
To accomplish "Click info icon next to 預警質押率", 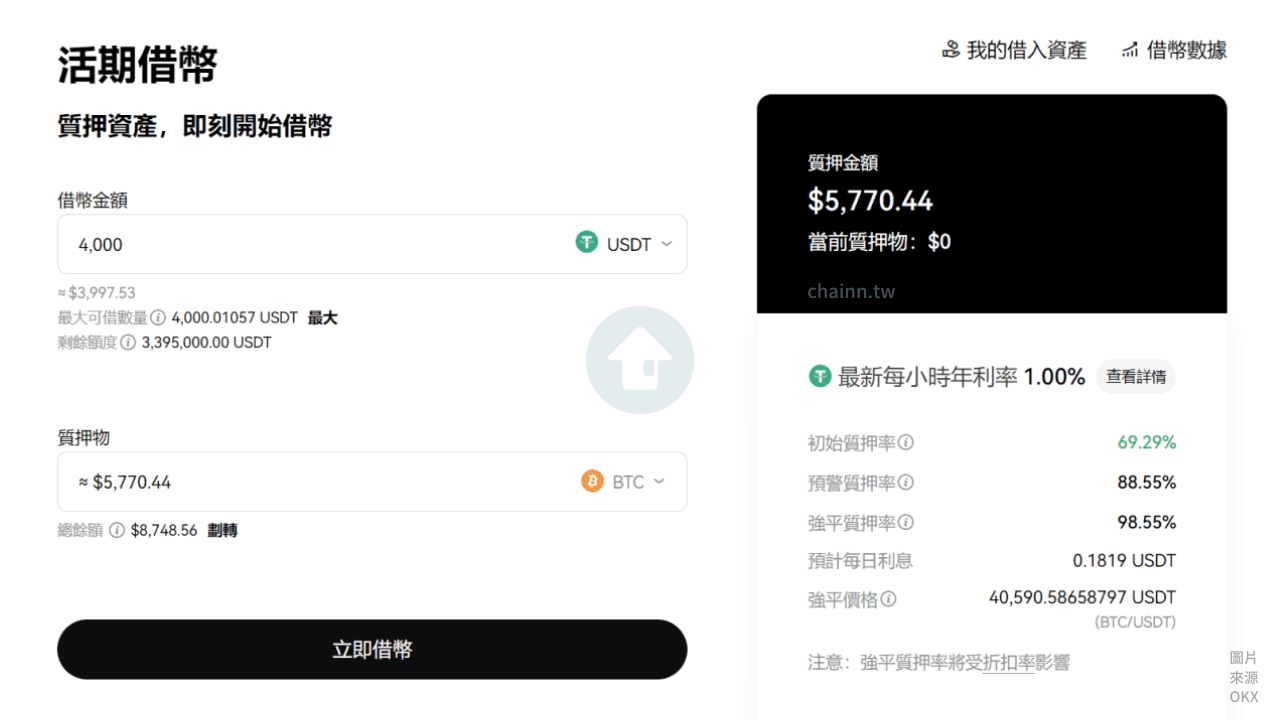I will pos(906,482).
